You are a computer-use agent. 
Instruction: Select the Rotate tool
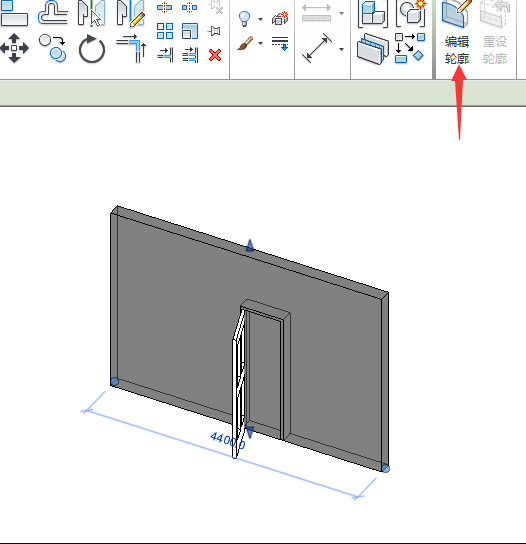point(92,49)
